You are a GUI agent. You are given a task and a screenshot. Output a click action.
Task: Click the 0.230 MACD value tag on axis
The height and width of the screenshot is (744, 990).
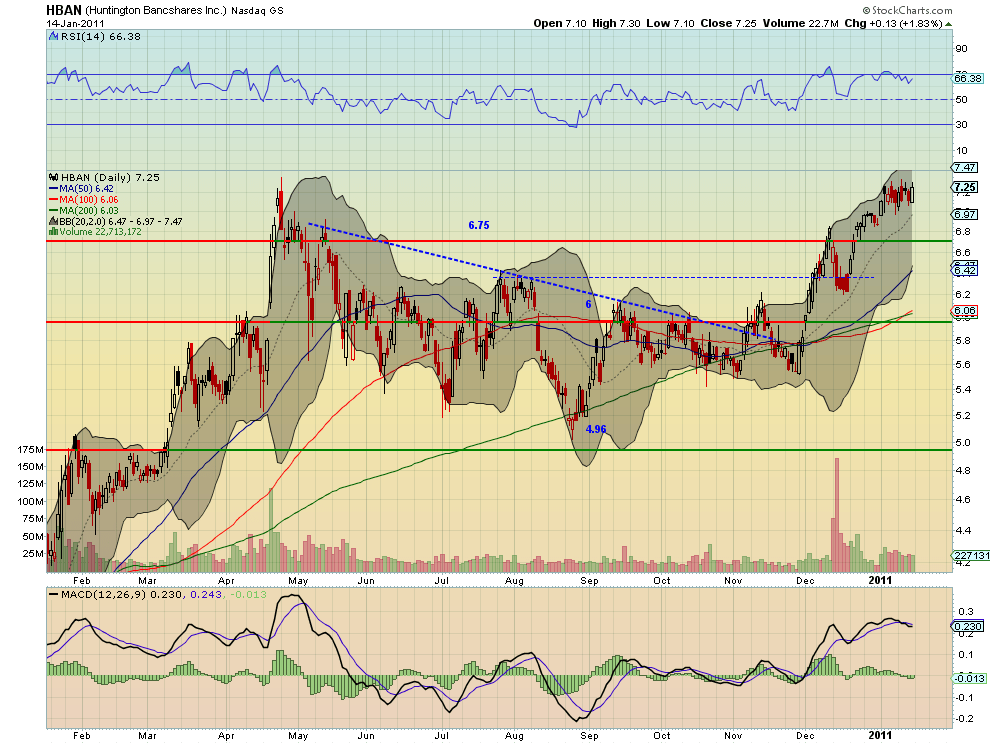coord(968,627)
